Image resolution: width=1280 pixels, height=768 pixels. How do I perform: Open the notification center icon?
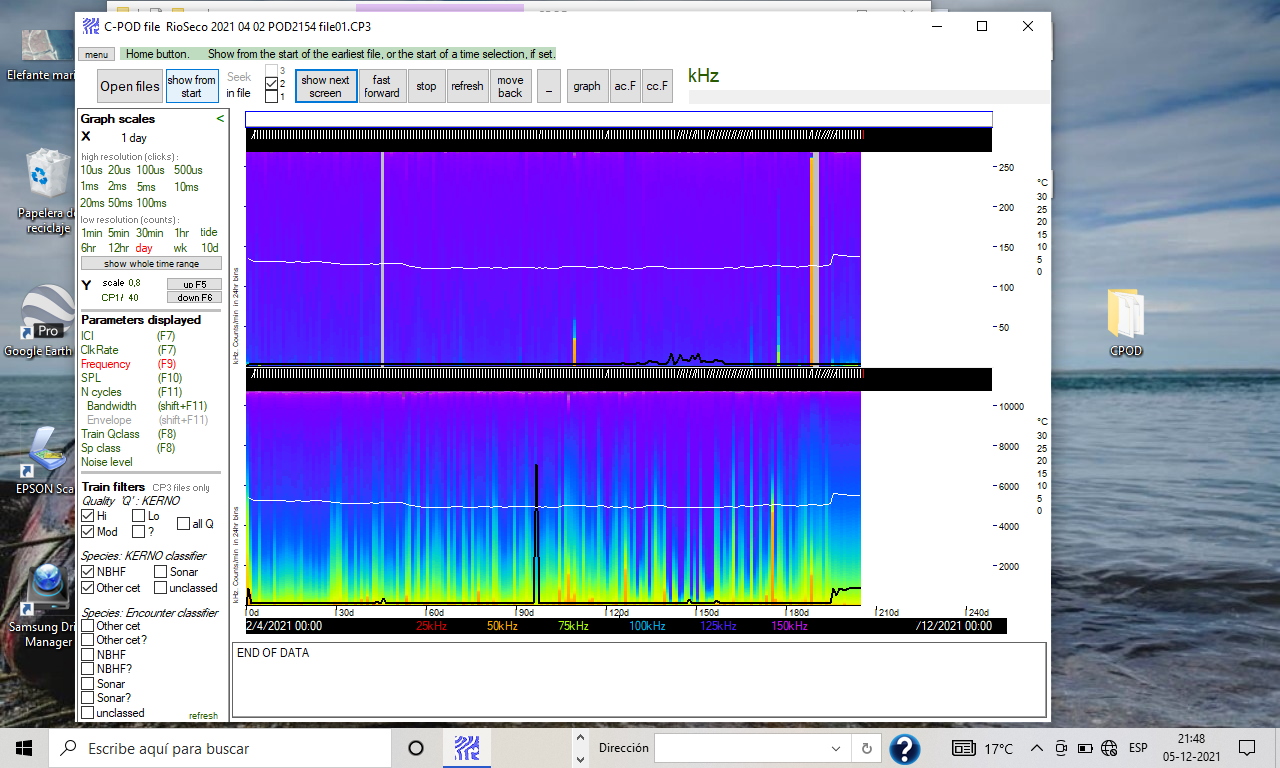pos(1246,748)
